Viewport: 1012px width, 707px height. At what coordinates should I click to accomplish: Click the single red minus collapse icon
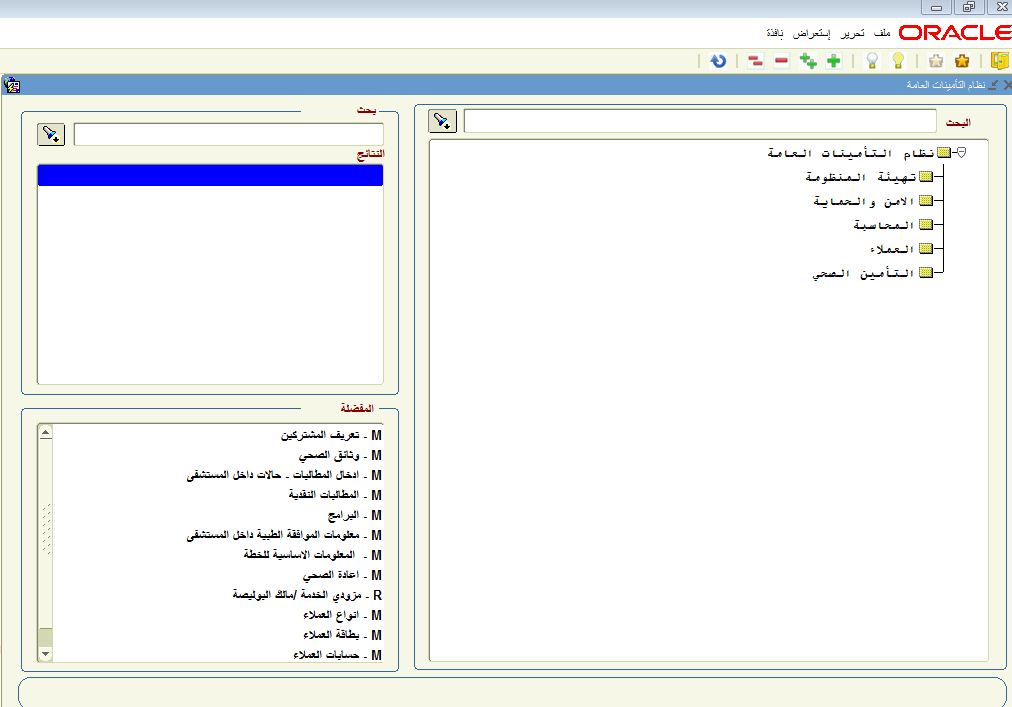tap(781, 61)
